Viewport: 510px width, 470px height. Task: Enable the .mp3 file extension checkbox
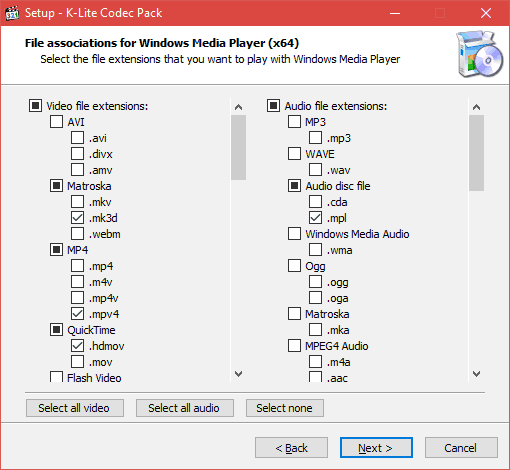pos(315,138)
